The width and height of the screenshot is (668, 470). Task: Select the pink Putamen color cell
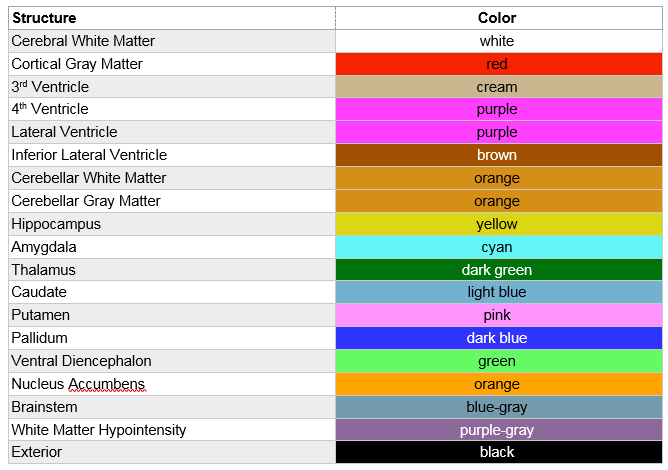(x=498, y=315)
